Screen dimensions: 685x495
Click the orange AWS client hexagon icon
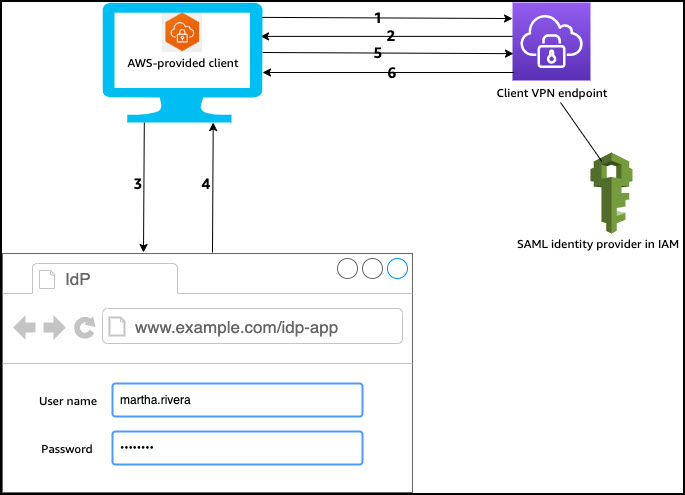pyautogui.click(x=181, y=32)
